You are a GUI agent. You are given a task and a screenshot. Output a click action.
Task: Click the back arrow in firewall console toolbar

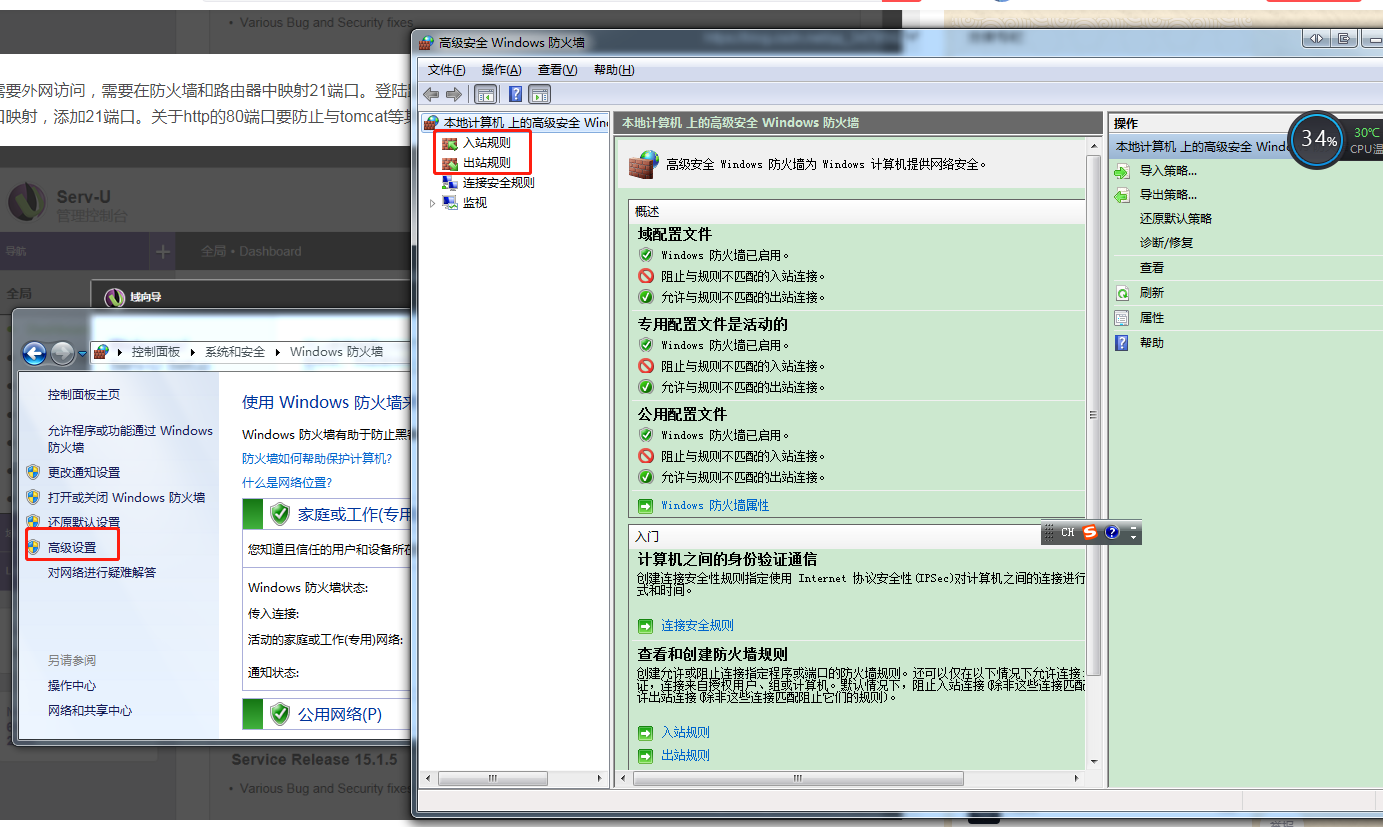click(431, 94)
